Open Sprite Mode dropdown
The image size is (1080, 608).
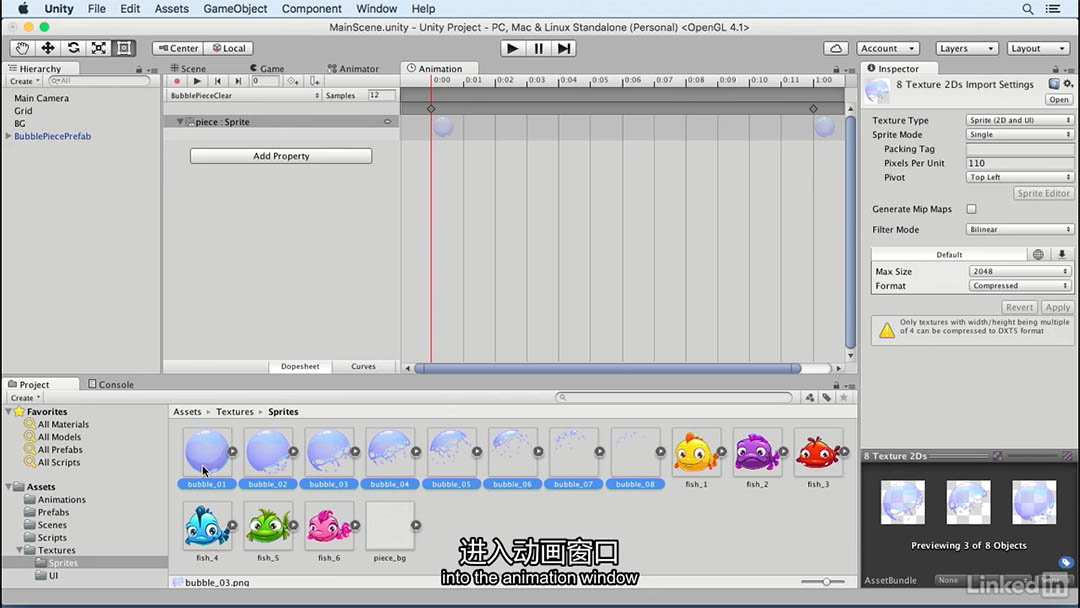pos(1019,134)
